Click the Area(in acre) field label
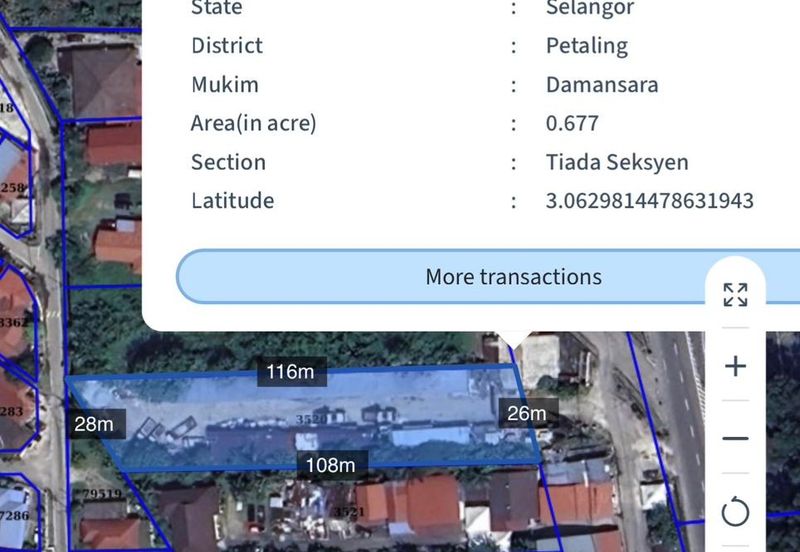The height and width of the screenshot is (552, 800). point(253,123)
